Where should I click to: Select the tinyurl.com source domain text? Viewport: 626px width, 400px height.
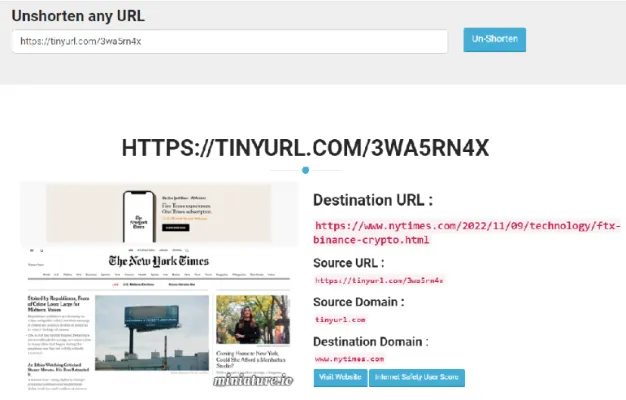click(340, 320)
